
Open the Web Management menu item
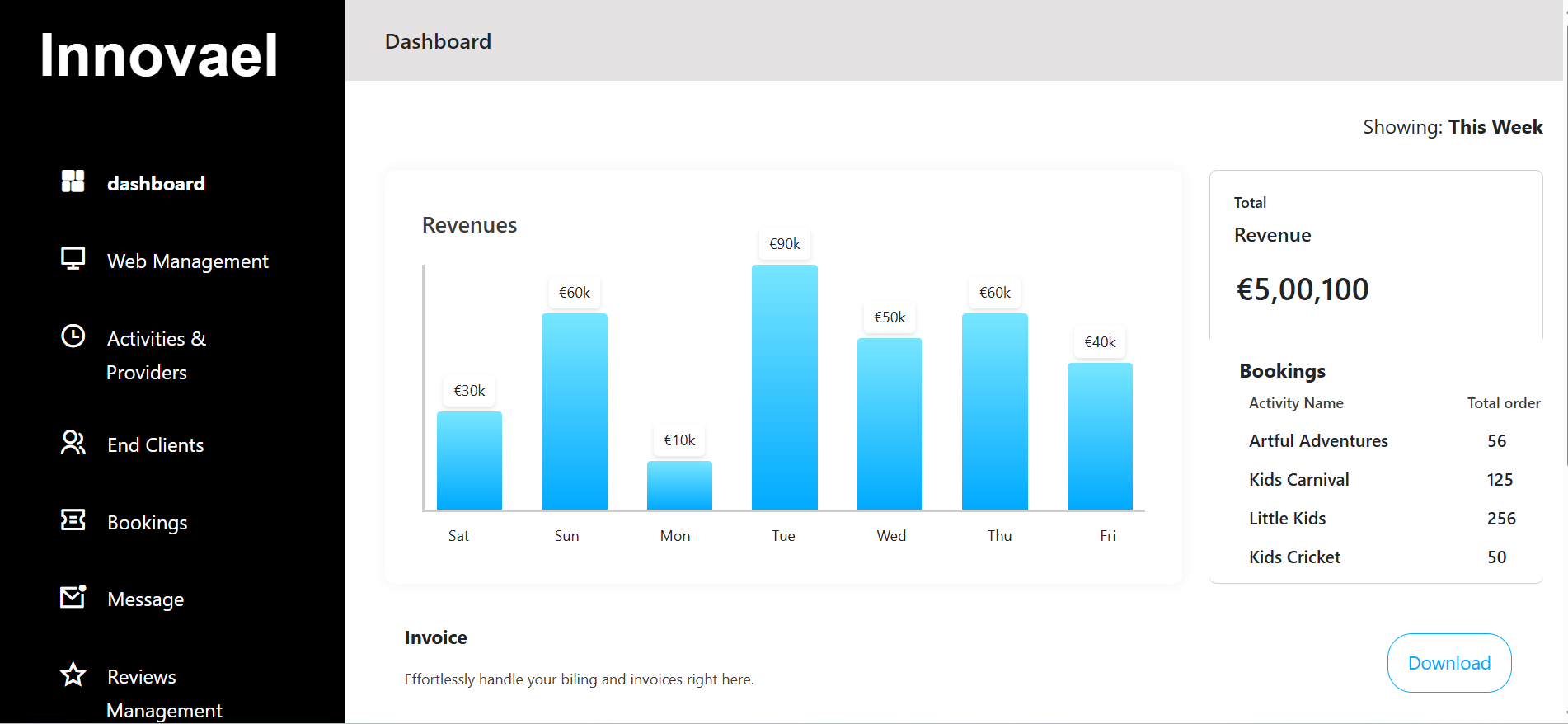click(188, 261)
